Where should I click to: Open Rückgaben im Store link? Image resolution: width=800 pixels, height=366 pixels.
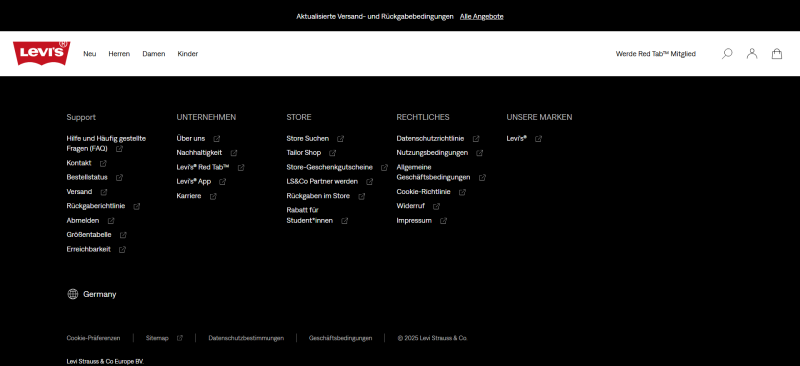[318, 196]
